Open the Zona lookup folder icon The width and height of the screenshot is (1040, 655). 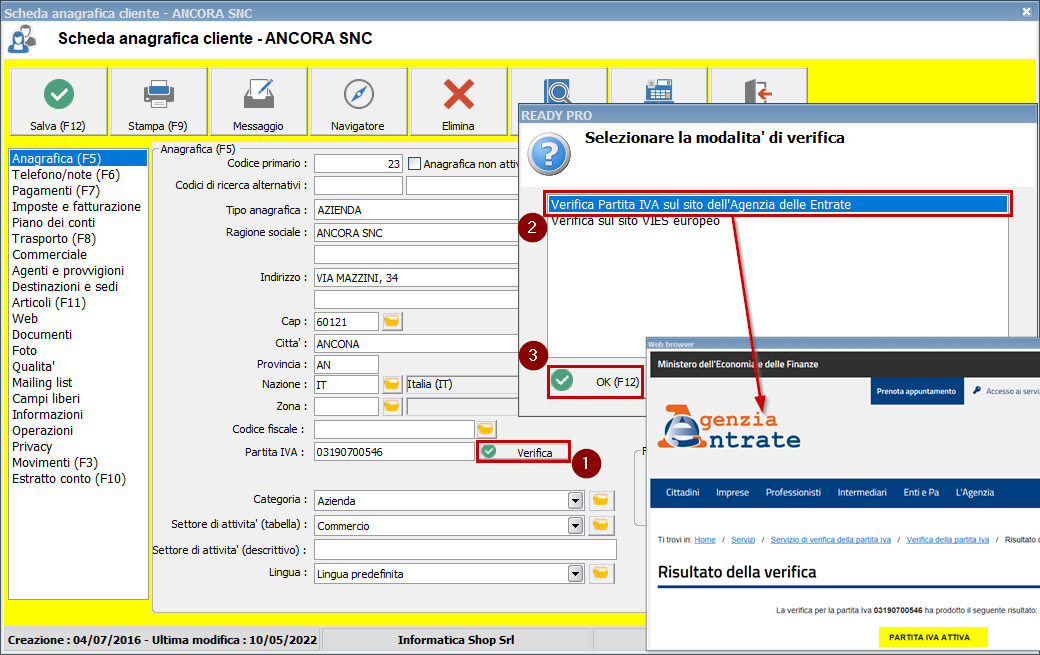click(392, 406)
